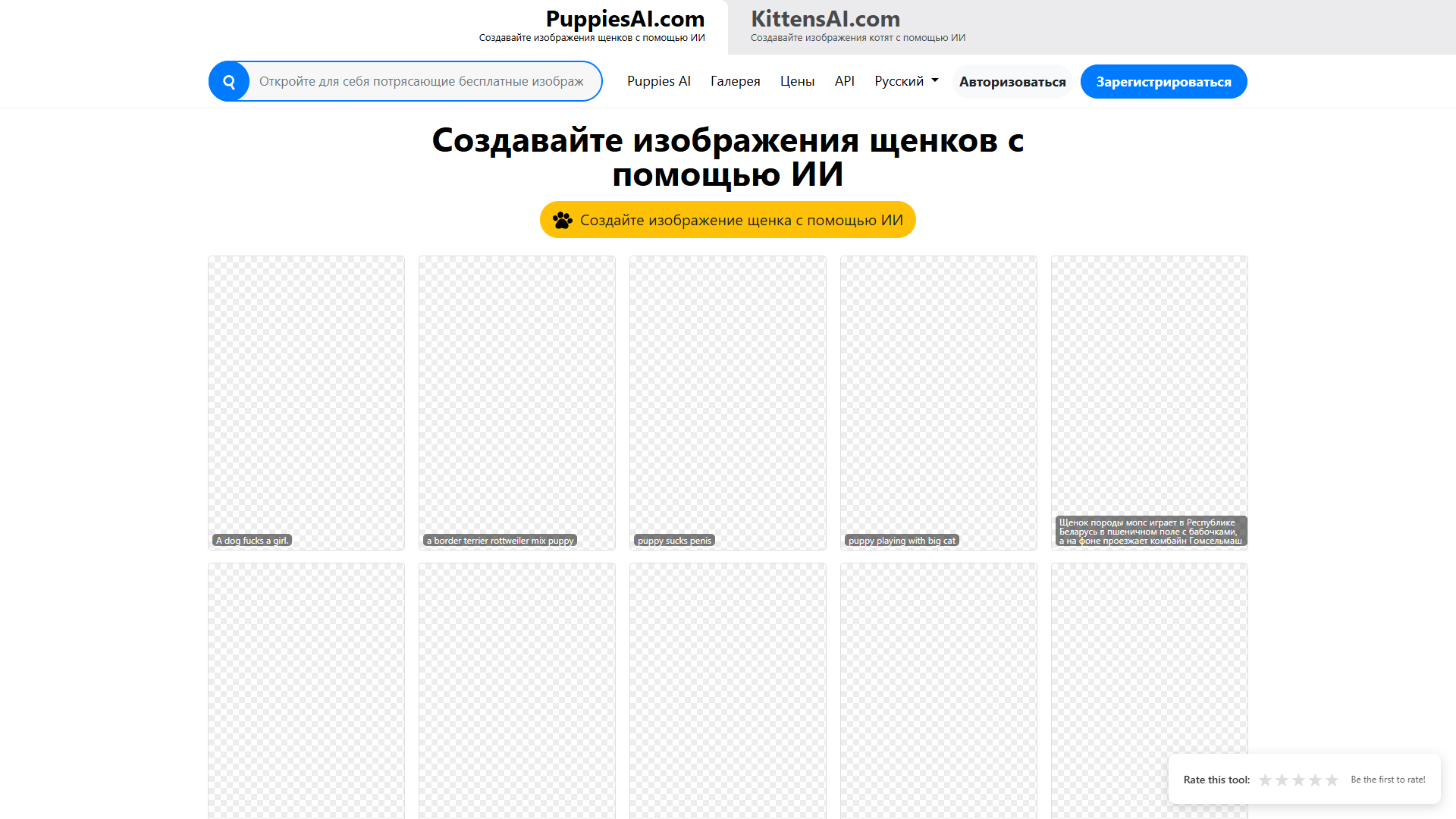Image resolution: width=1456 pixels, height=819 pixels.
Task: Switch to the PuppiesAI.com site tab
Action: tap(592, 27)
